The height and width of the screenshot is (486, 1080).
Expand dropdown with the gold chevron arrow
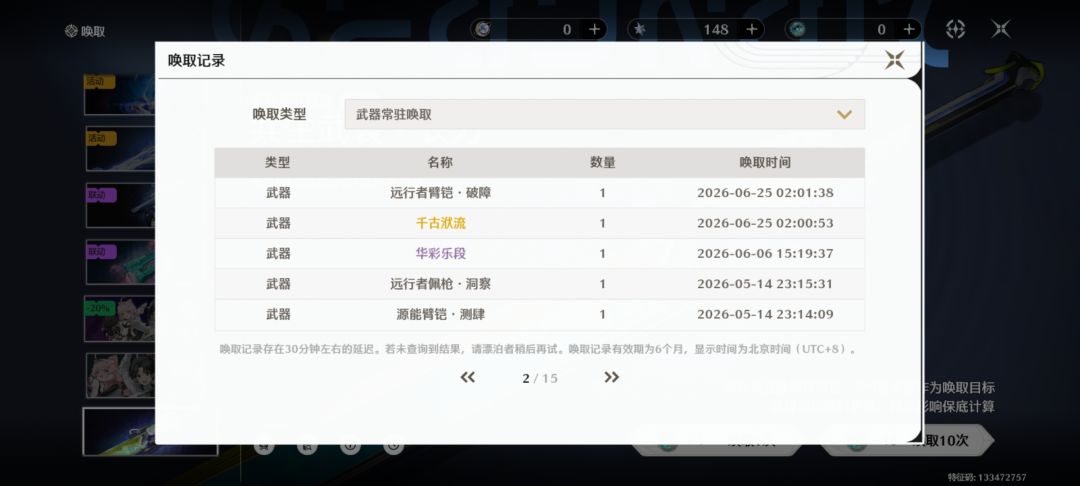click(x=844, y=114)
